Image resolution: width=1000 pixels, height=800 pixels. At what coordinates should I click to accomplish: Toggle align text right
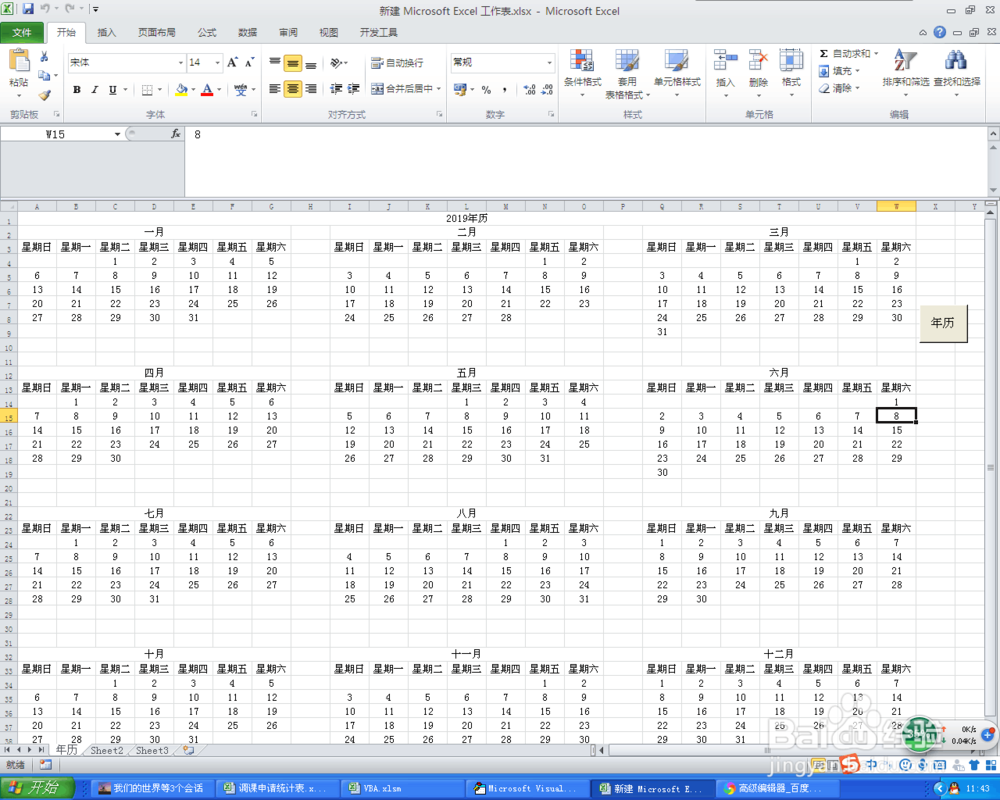311,89
